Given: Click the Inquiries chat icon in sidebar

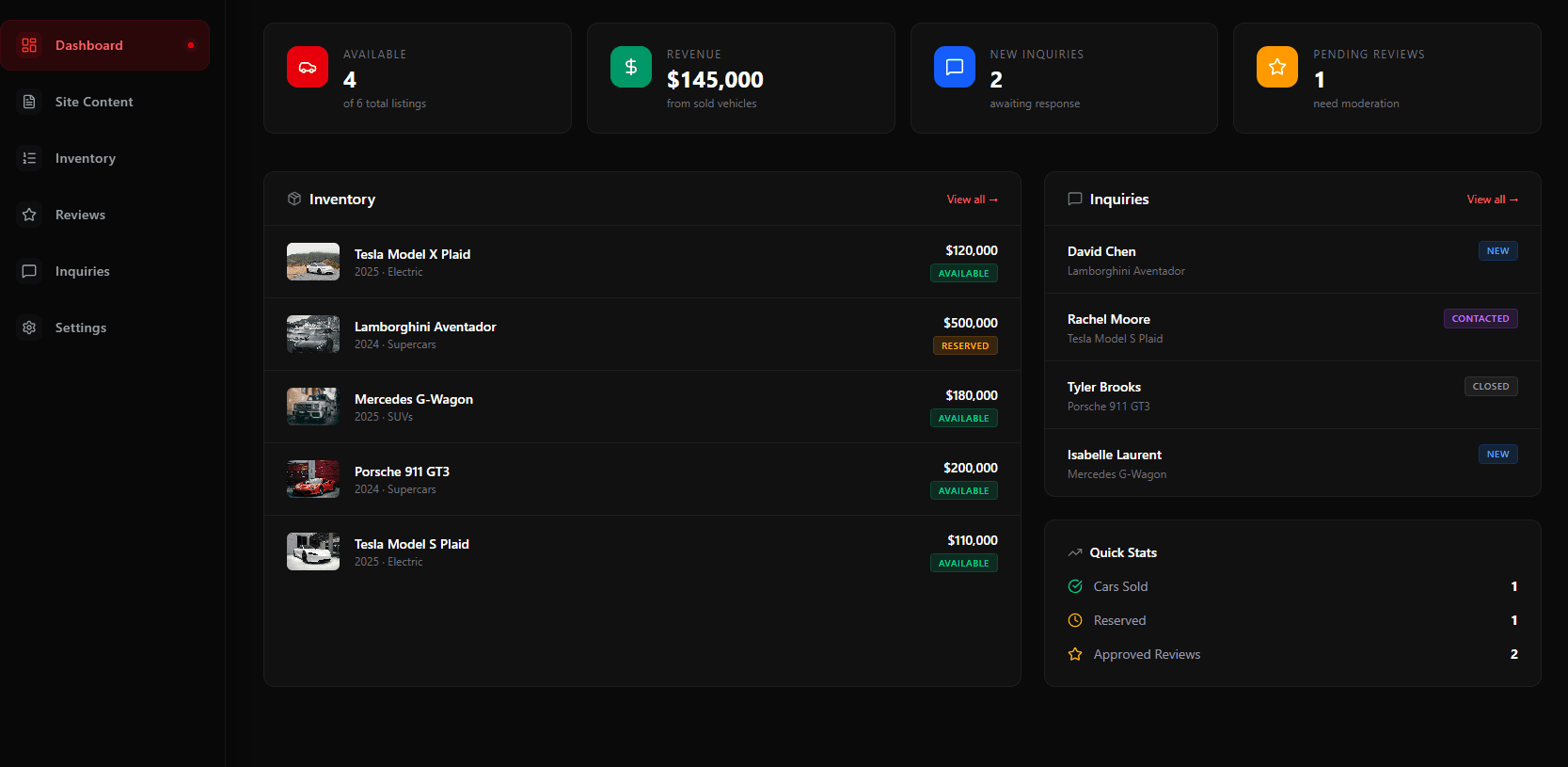Looking at the screenshot, I should [29, 271].
